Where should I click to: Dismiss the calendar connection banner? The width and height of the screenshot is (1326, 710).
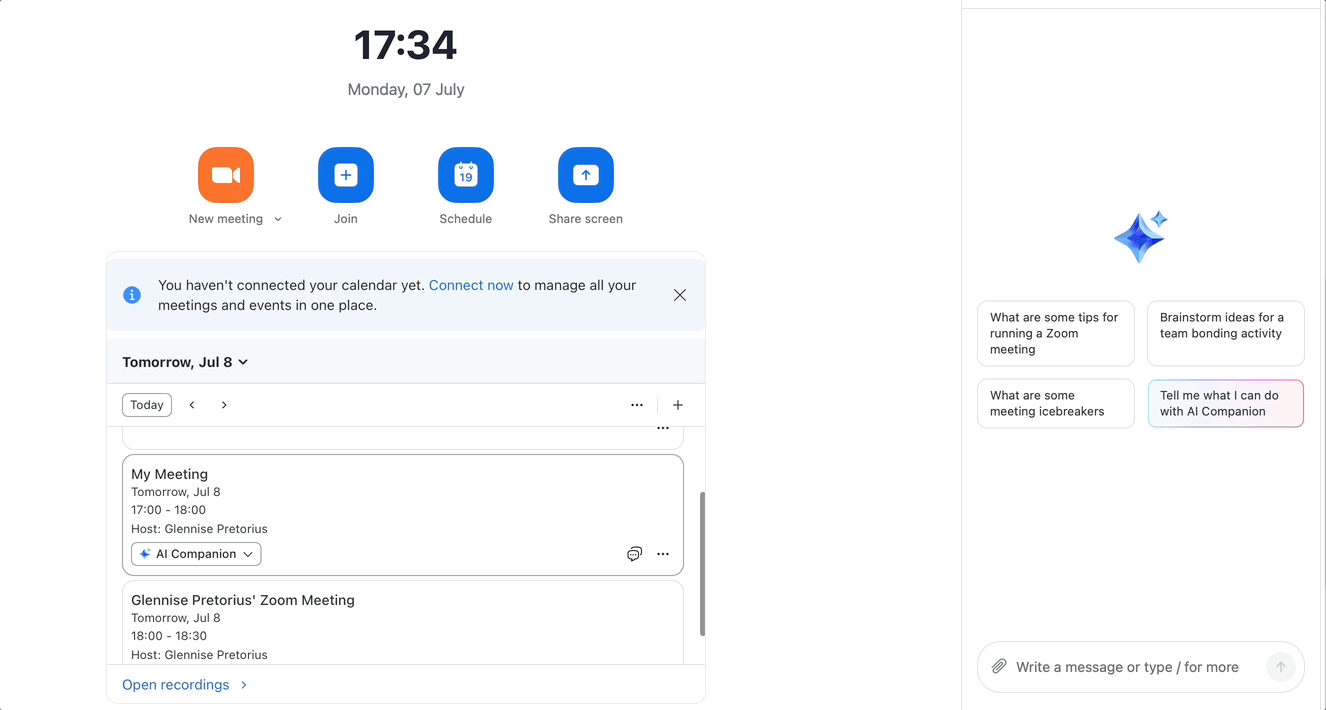(x=680, y=295)
